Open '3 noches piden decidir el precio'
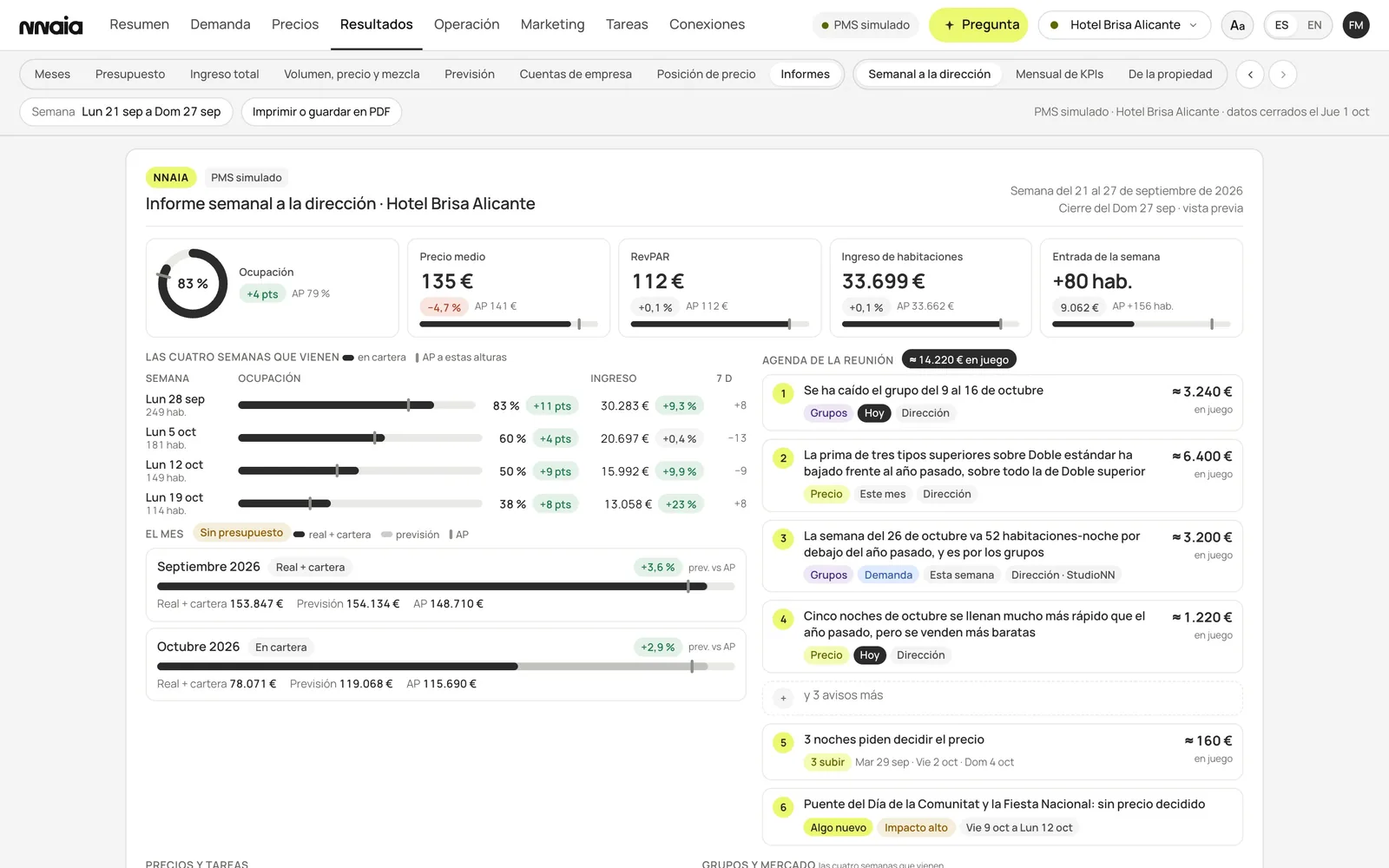1389x868 pixels. coord(1002,752)
